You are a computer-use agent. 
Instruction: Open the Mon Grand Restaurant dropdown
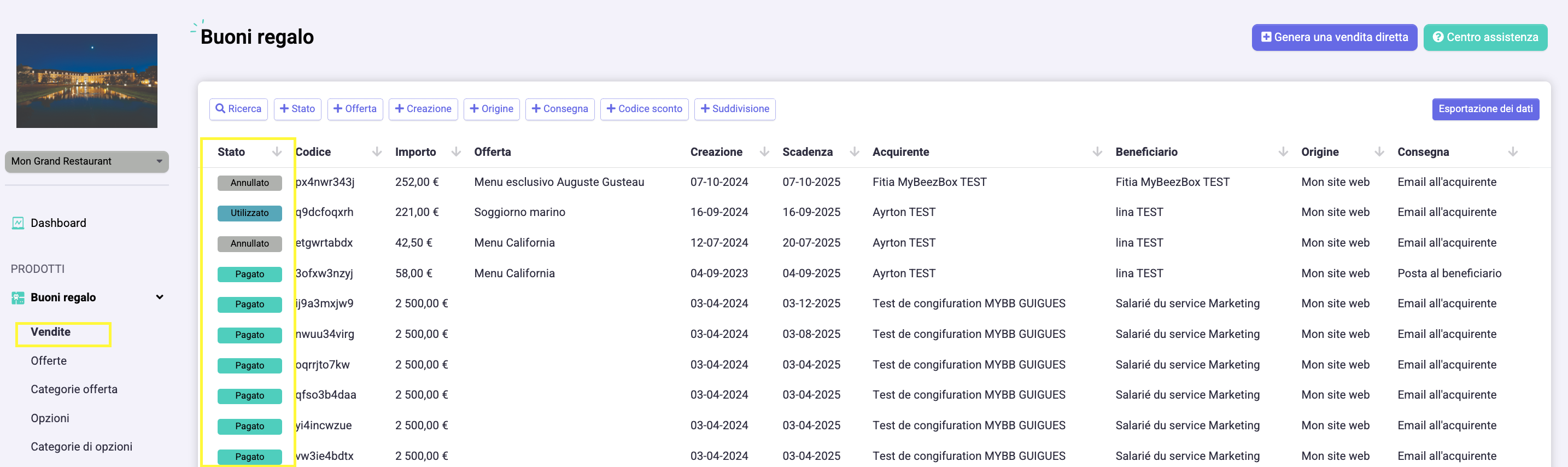point(86,161)
